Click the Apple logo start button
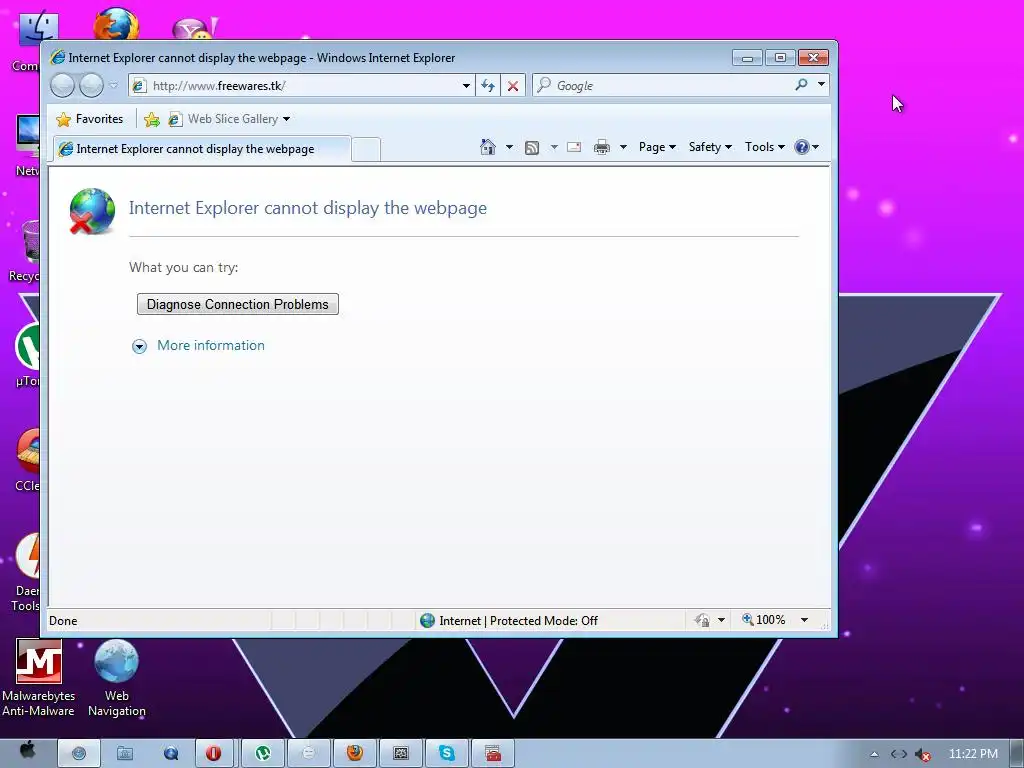This screenshot has width=1024, height=768. pos(27,750)
